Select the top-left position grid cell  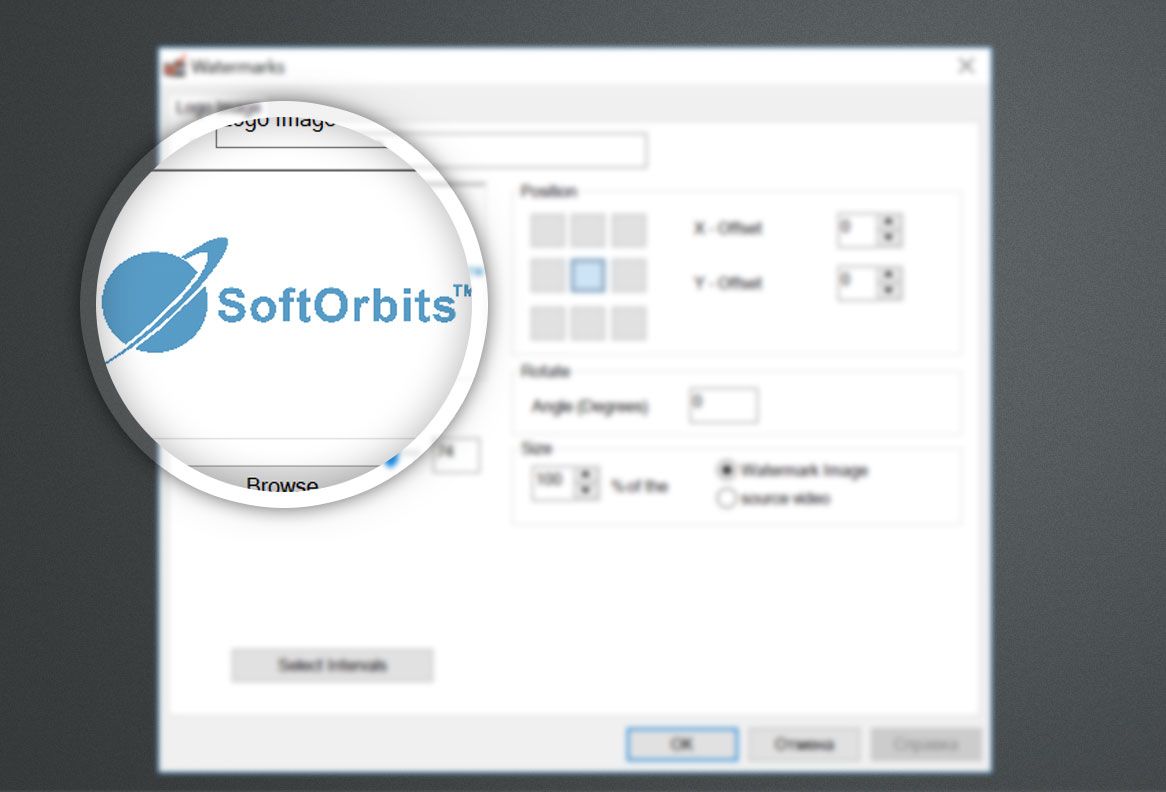(x=547, y=230)
